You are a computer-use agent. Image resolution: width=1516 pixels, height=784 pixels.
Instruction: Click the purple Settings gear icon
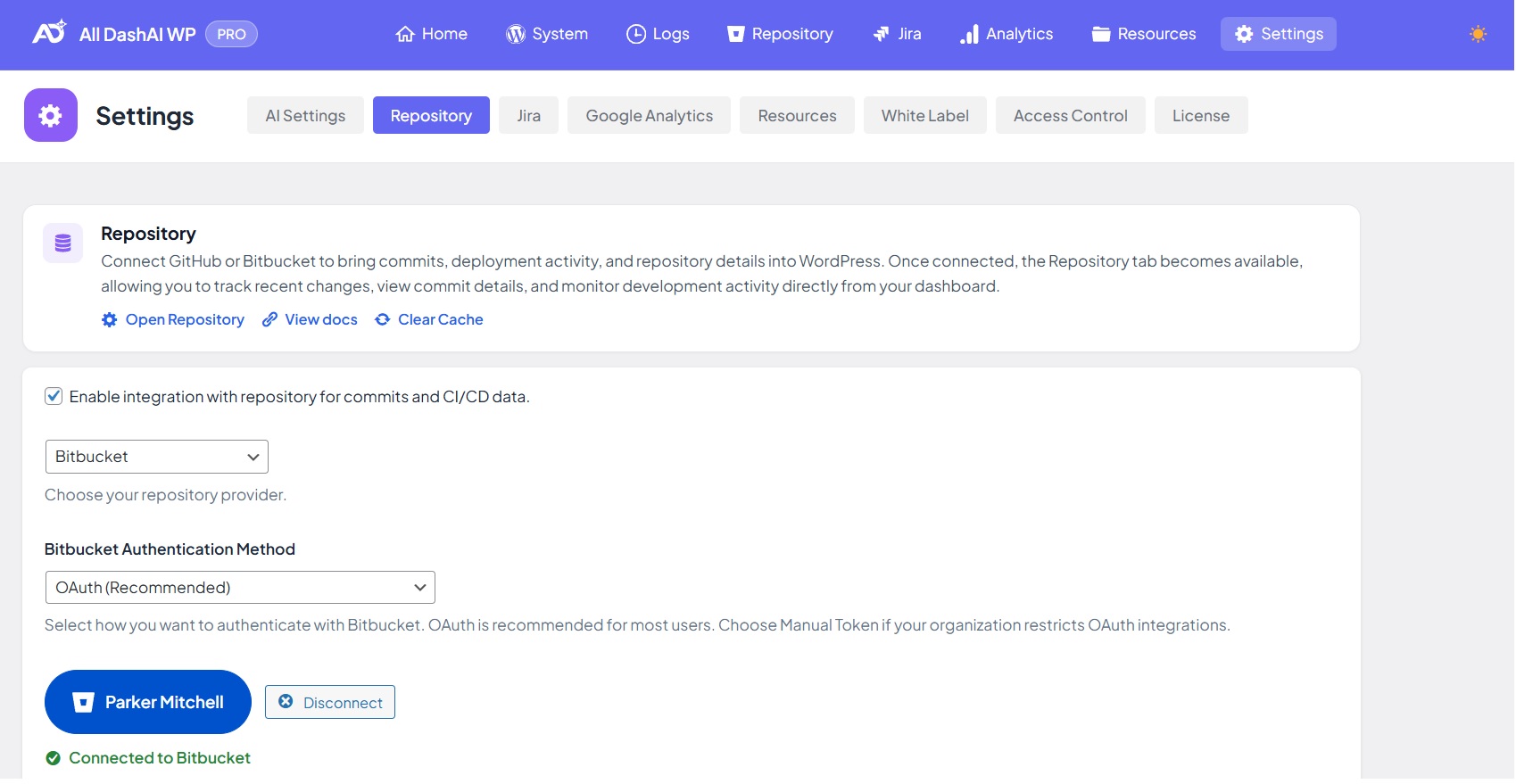(51, 115)
